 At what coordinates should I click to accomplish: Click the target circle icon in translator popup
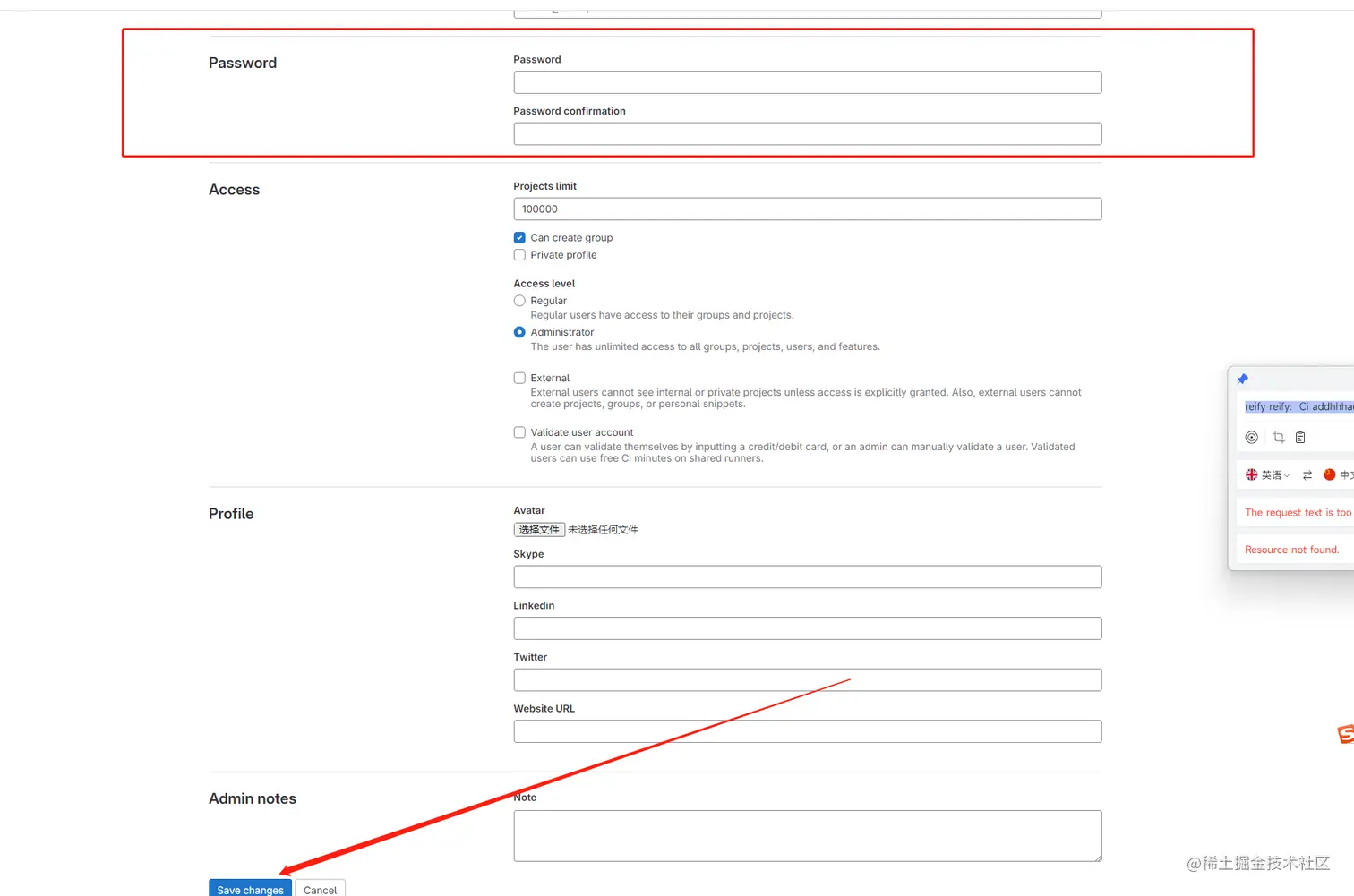[x=1252, y=438]
